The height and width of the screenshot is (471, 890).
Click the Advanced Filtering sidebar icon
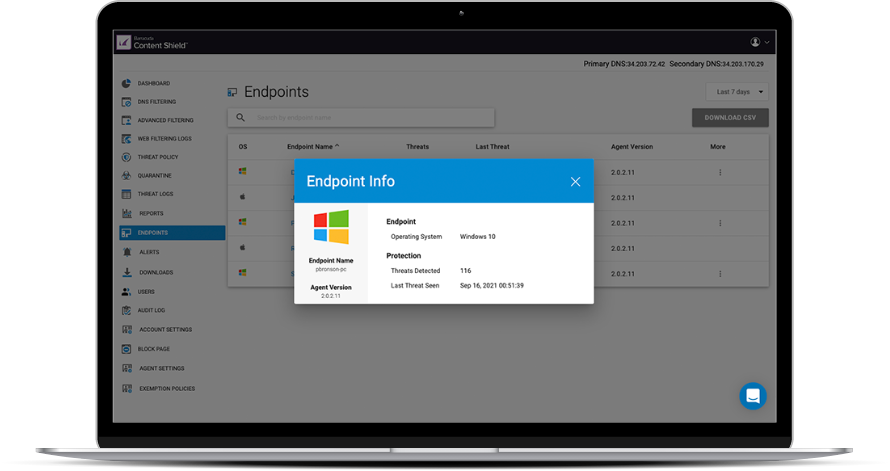point(126,120)
